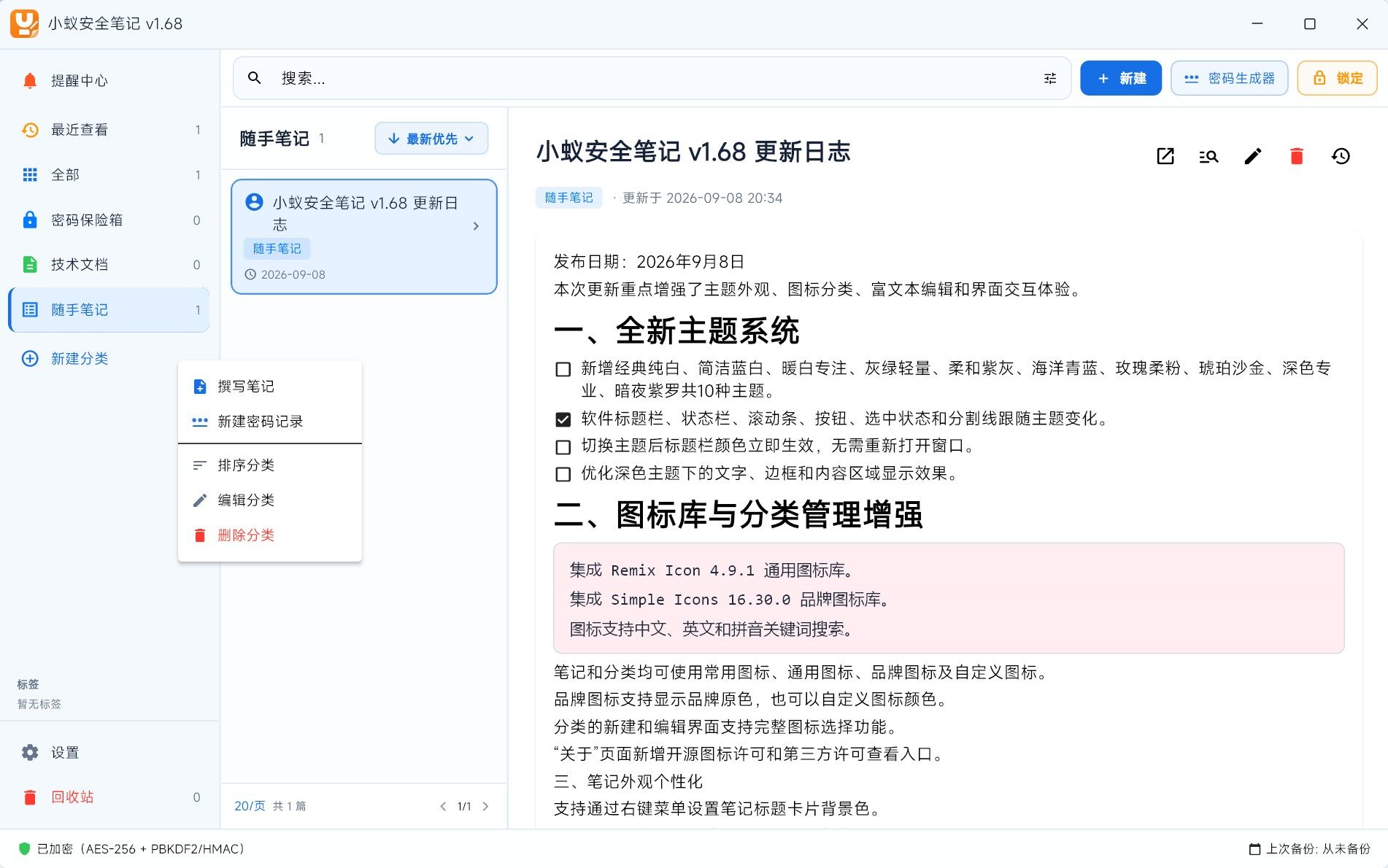Check the 新增经典纯白 themes item
Viewport: 1388px width, 868px height.
(563, 369)
